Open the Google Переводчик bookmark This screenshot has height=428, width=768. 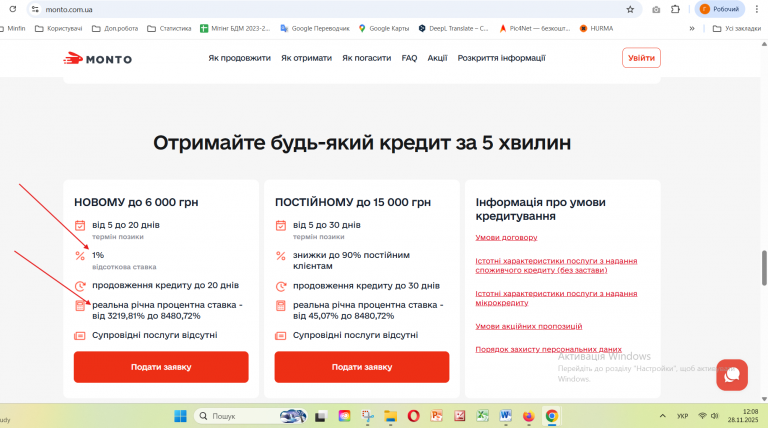[315, 28]
